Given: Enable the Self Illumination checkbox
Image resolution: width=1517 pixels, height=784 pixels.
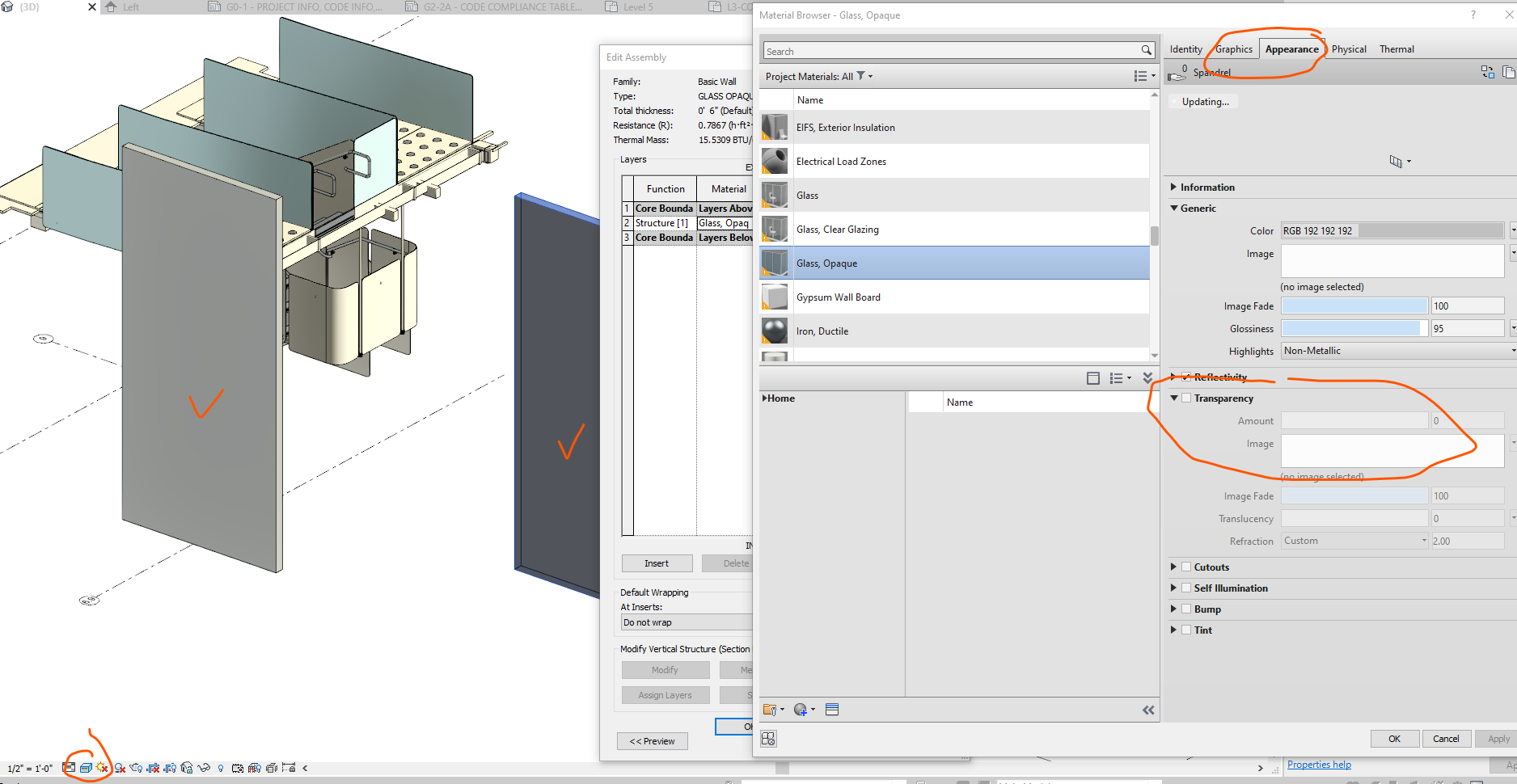Looking at the screenshot, I should click(x=1186, y=588).
